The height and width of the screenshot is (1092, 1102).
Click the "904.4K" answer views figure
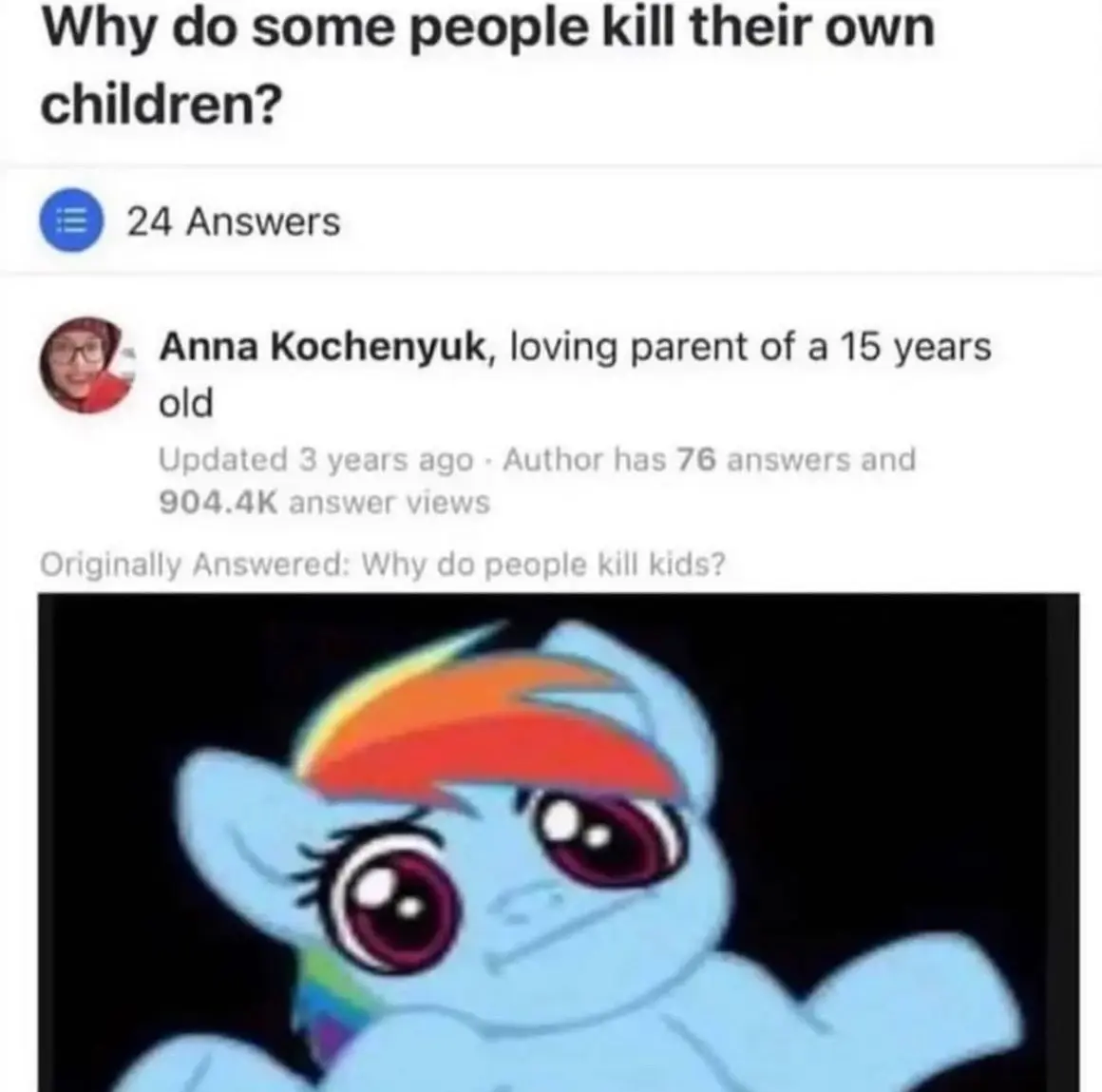pyautogui.click(x=218, y=502)
